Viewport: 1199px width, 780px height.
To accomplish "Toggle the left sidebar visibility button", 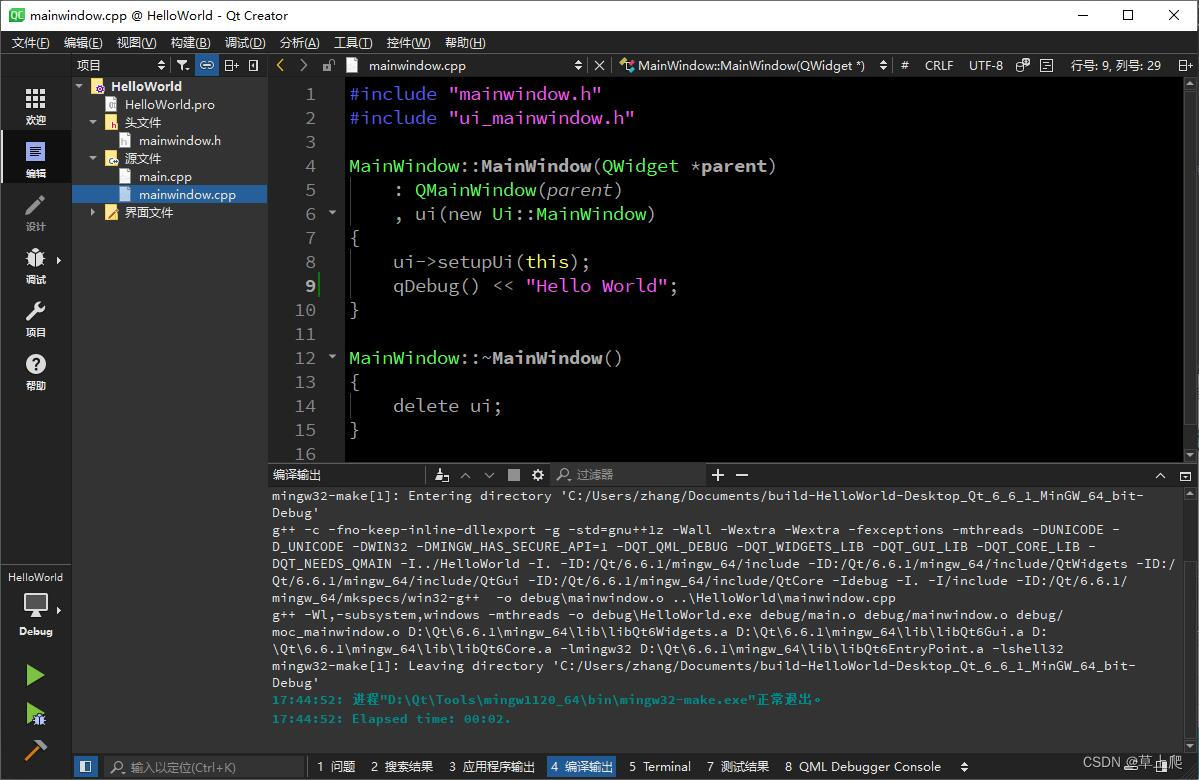I will (x=86, y=766).
